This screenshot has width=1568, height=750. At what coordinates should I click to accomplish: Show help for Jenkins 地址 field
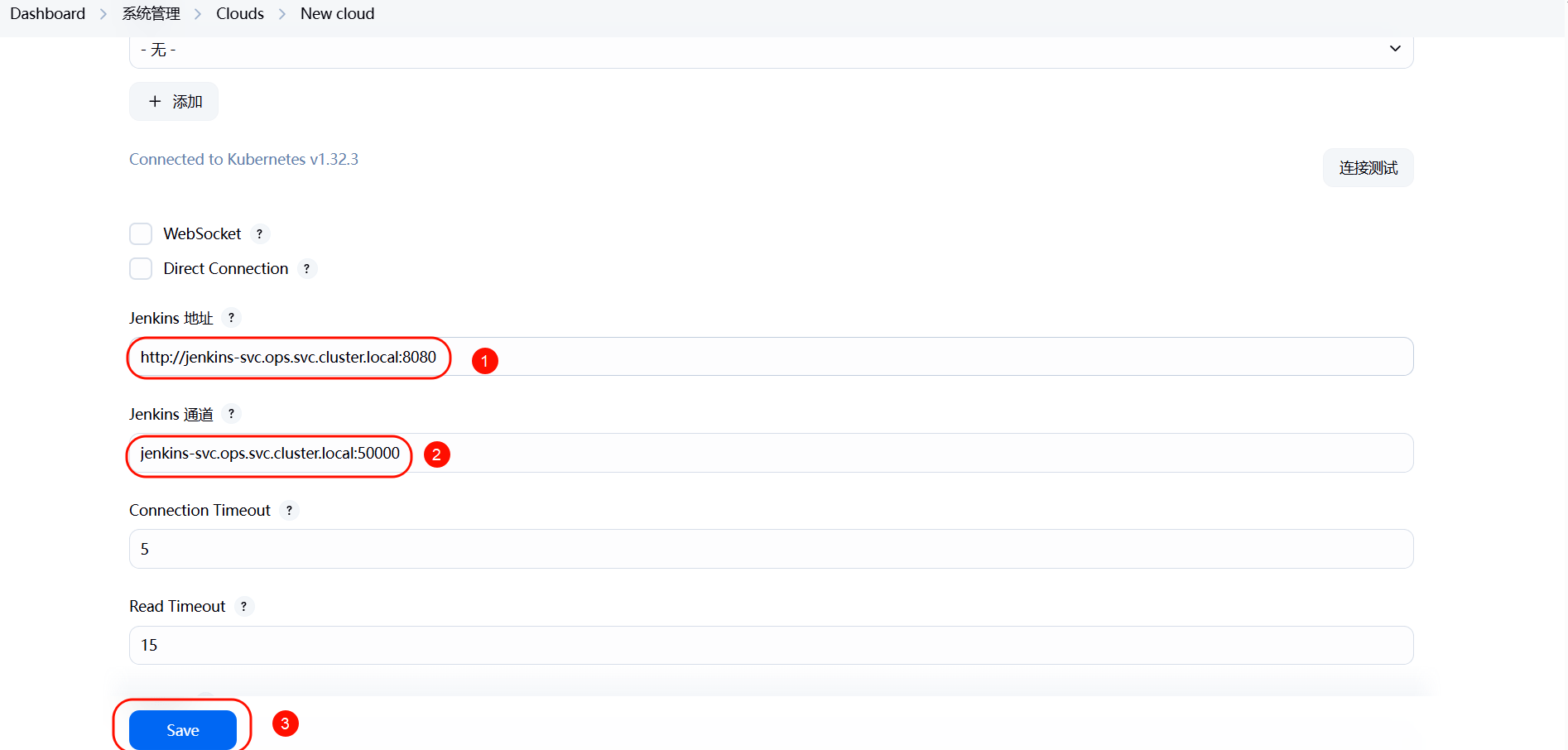coord(231,318)
